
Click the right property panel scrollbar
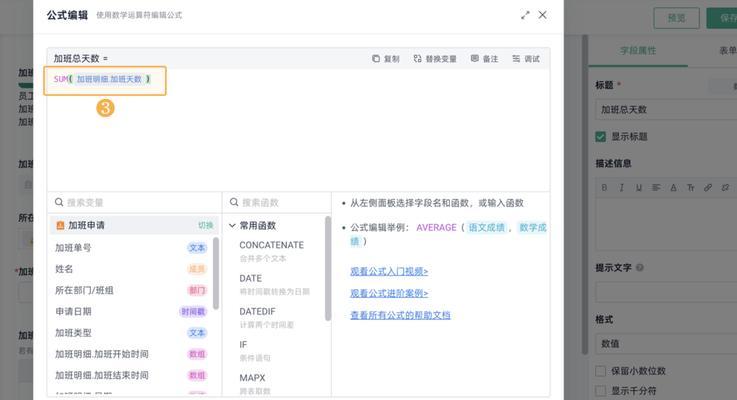[x=585, y=195]
